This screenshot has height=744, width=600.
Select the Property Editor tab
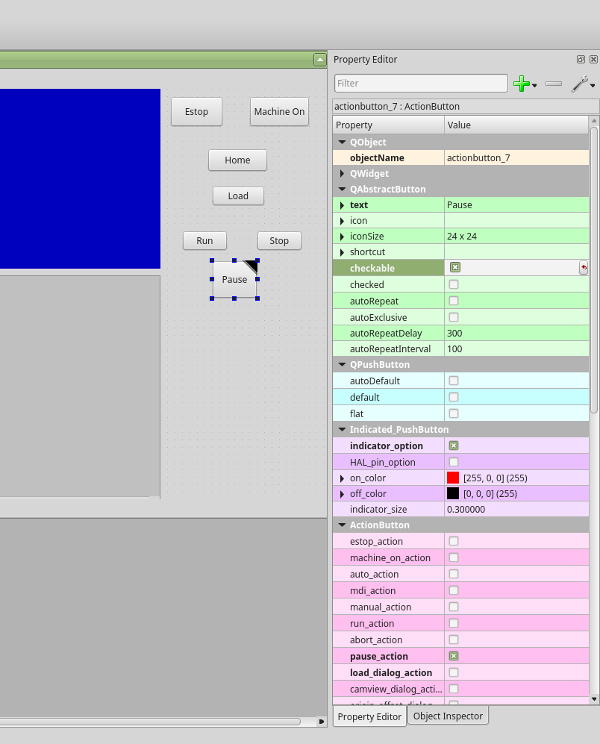pos(369,716)
